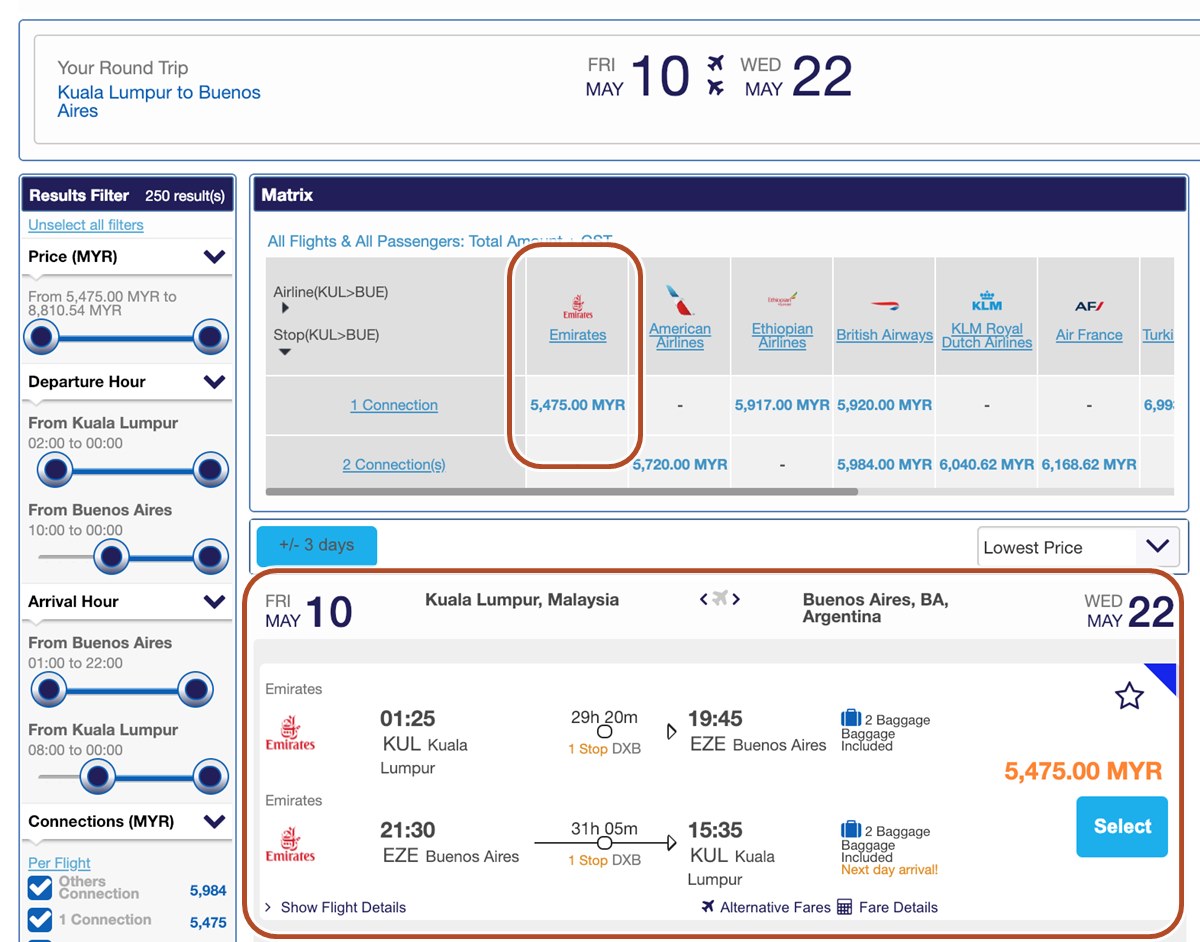Click the Fare Details calculator icon

(844, 907)
